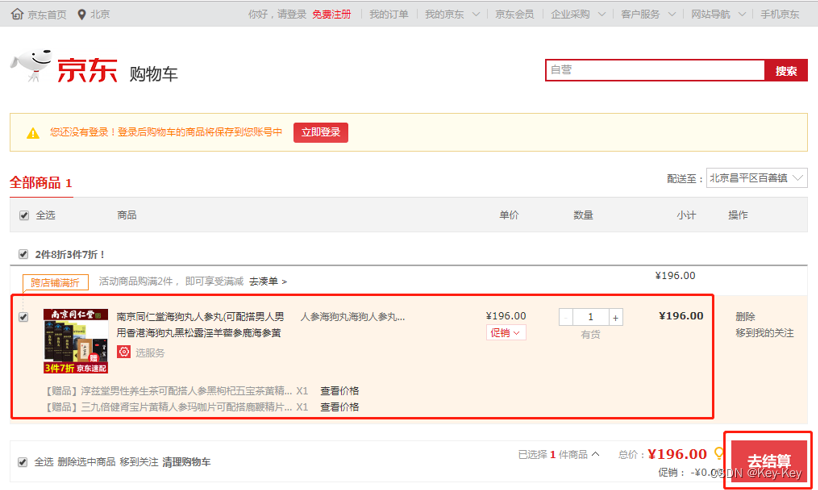818x490 pixels.
Task: Click the 请登录 link
Action: pos(292,15)
